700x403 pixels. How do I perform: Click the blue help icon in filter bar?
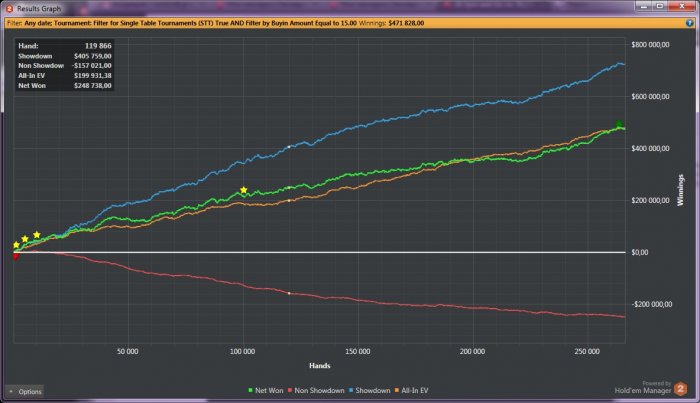689,23
